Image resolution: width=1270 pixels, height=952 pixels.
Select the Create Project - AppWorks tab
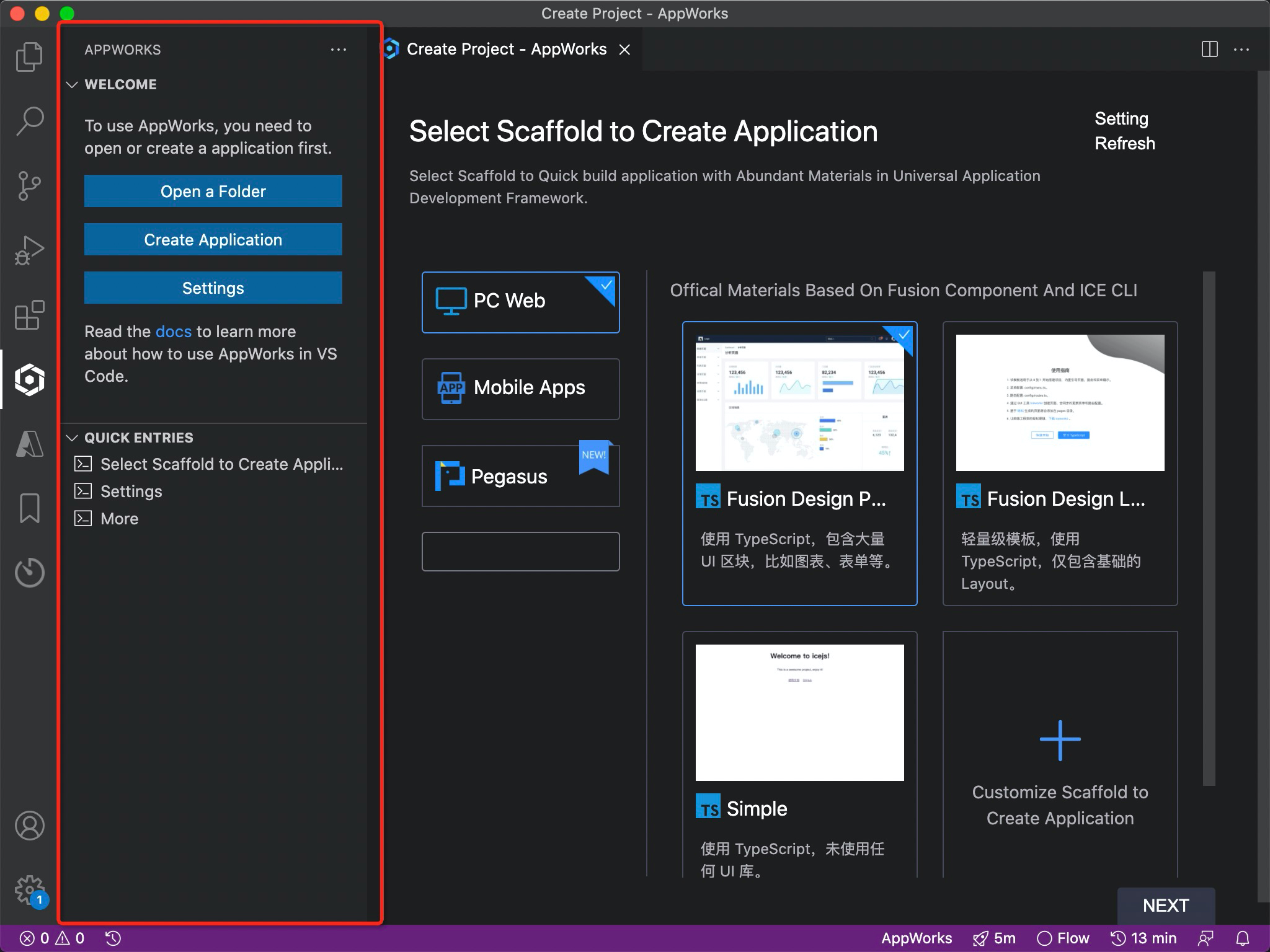(506, 49)
